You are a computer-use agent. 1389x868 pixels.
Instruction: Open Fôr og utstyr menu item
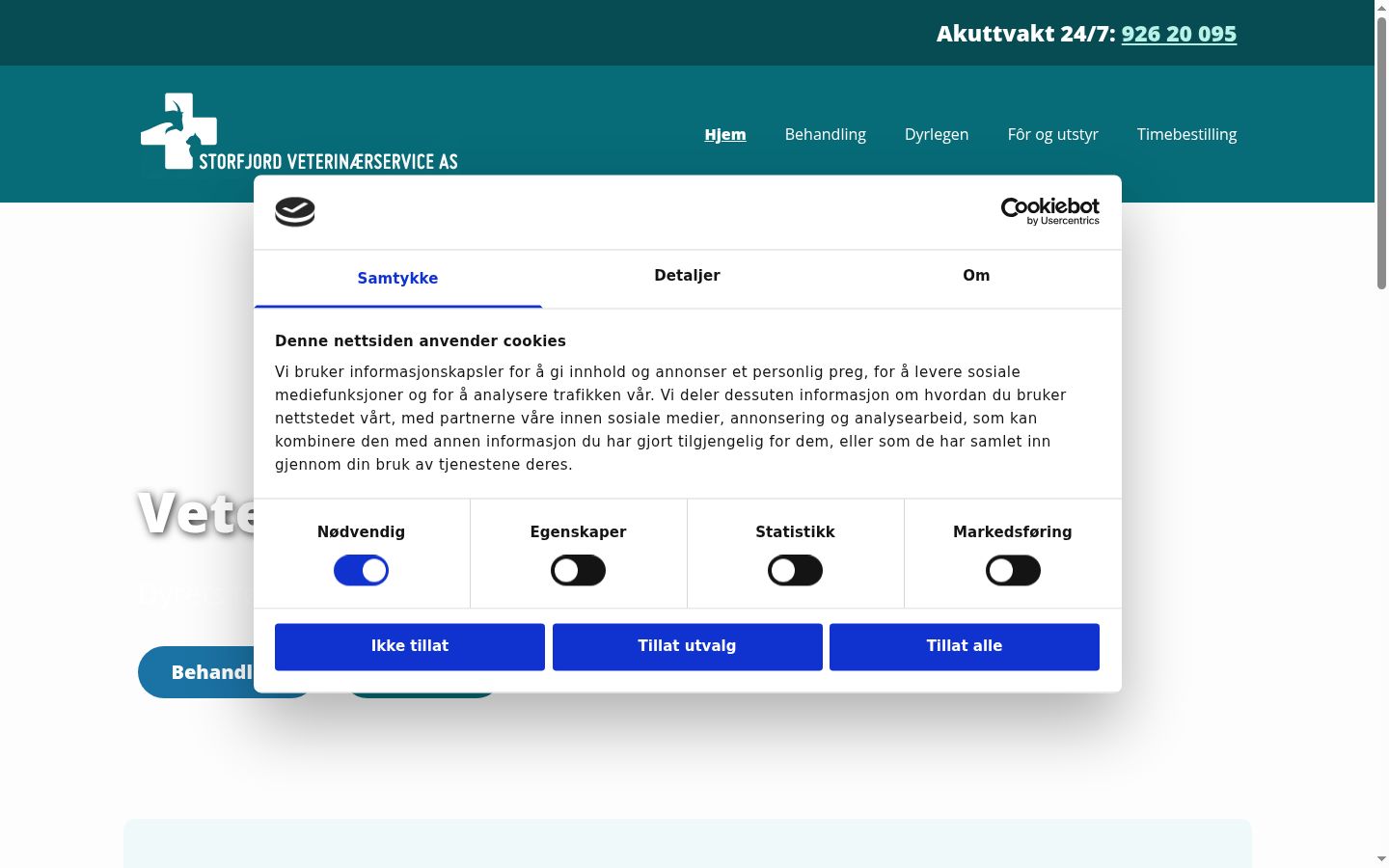pyautogui.click(x=1053, y=134)
